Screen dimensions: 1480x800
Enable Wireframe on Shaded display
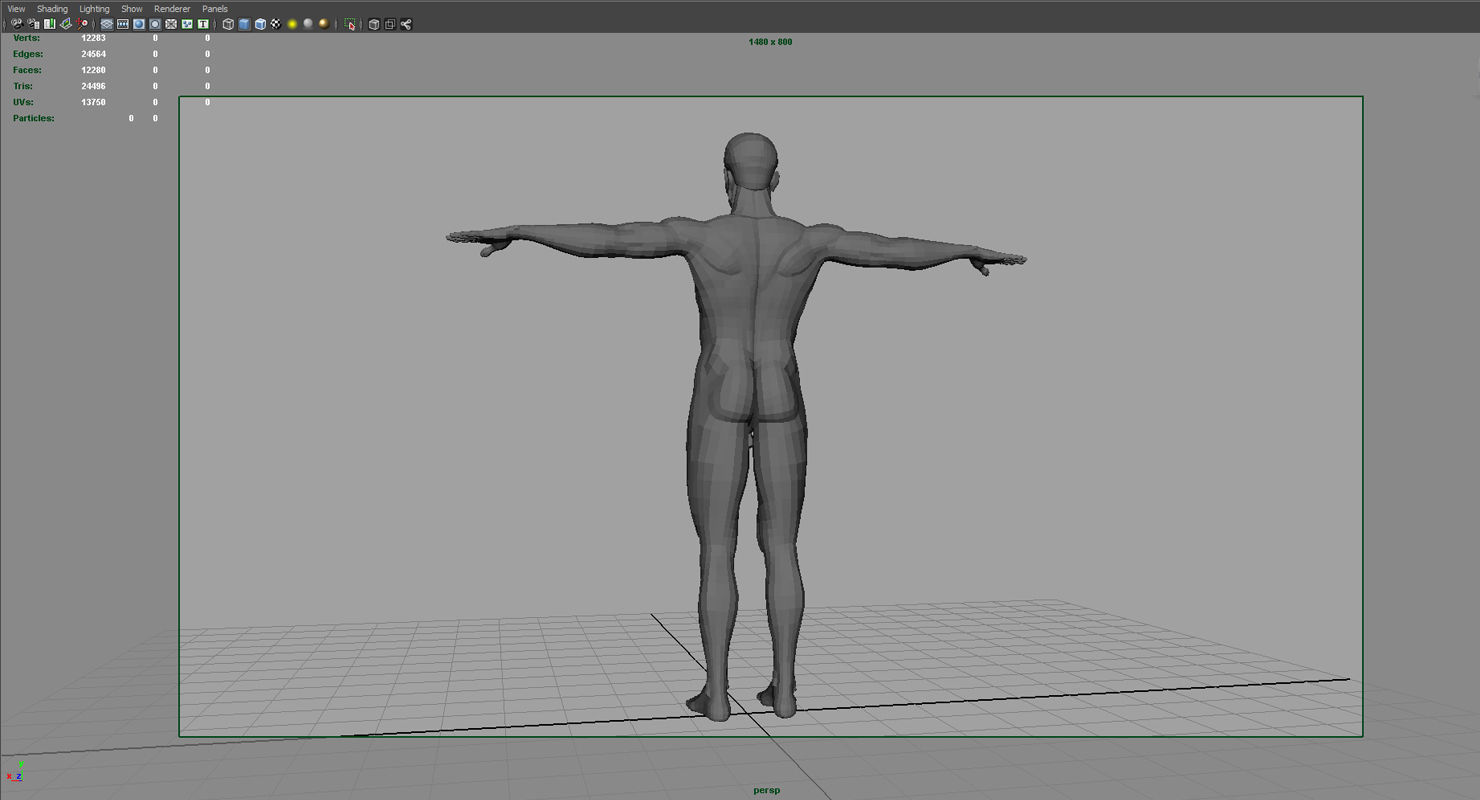[260, 24]
